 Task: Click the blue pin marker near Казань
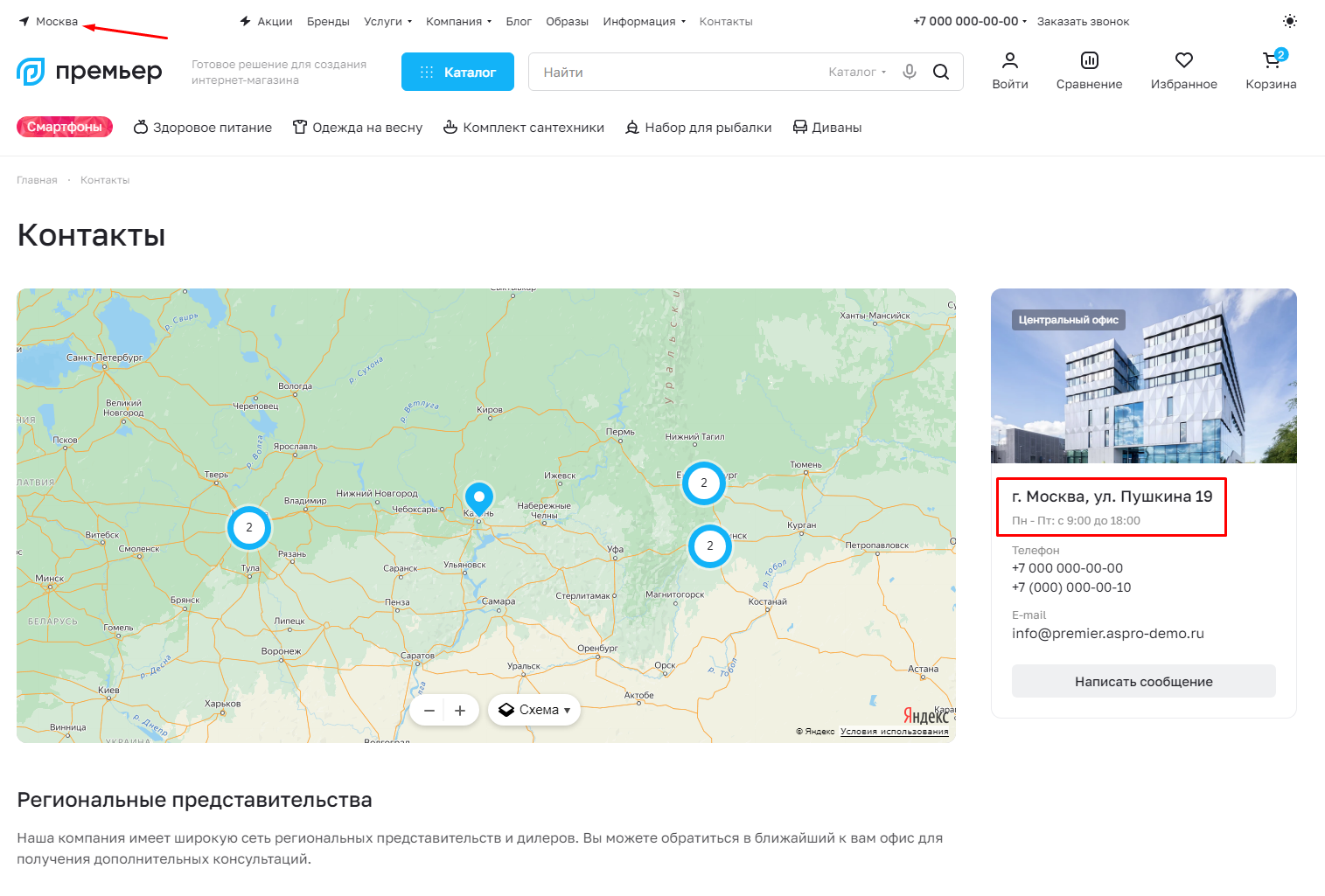479,499
